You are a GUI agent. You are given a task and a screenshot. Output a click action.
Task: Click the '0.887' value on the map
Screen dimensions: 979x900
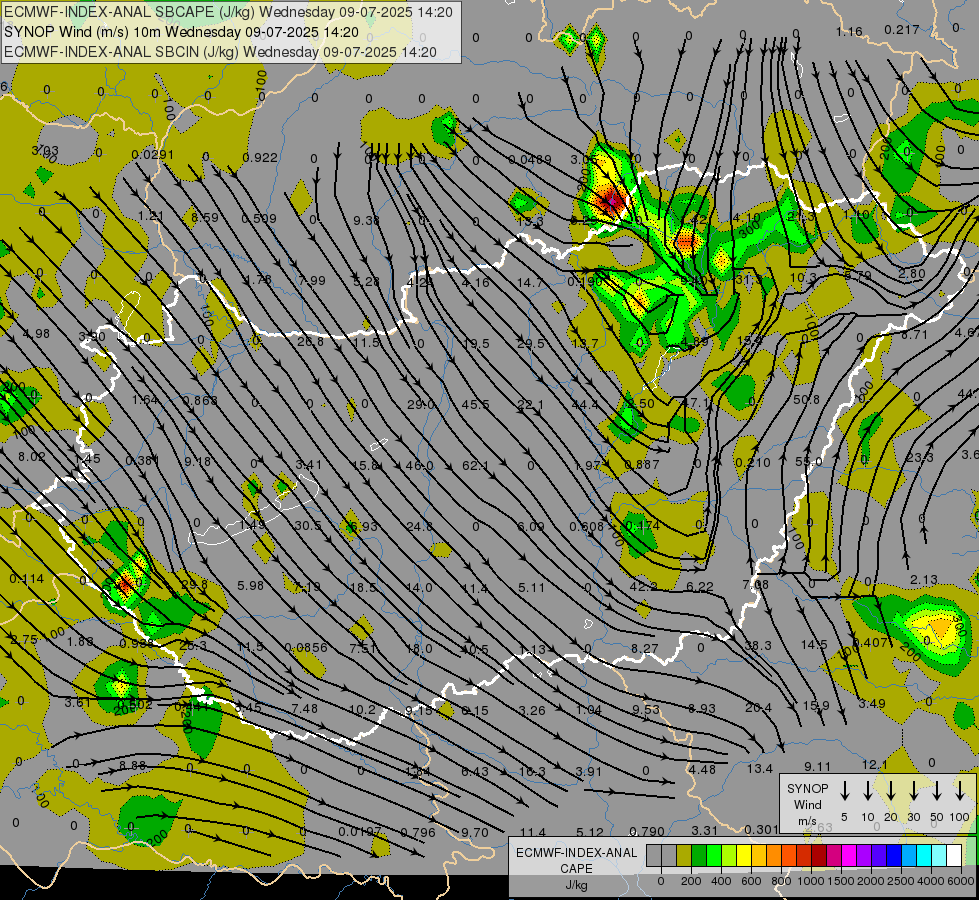pyautogui.click(x=642, y=464)
